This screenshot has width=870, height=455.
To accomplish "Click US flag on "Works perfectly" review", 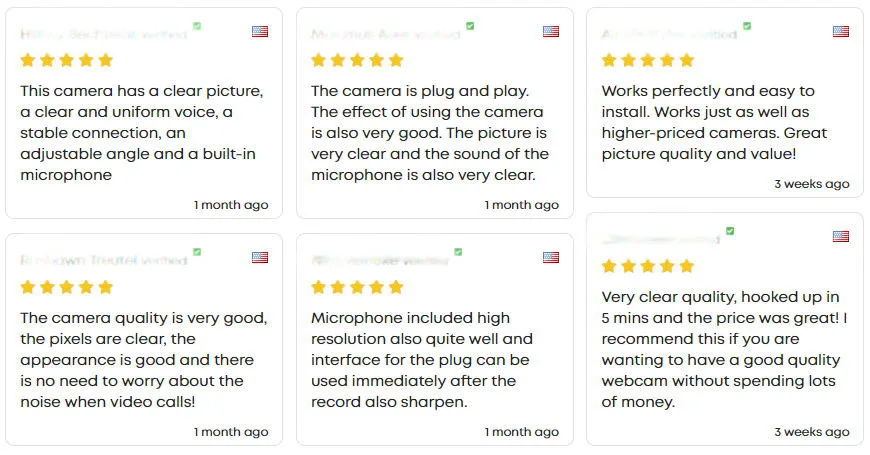I will (841, 31).
